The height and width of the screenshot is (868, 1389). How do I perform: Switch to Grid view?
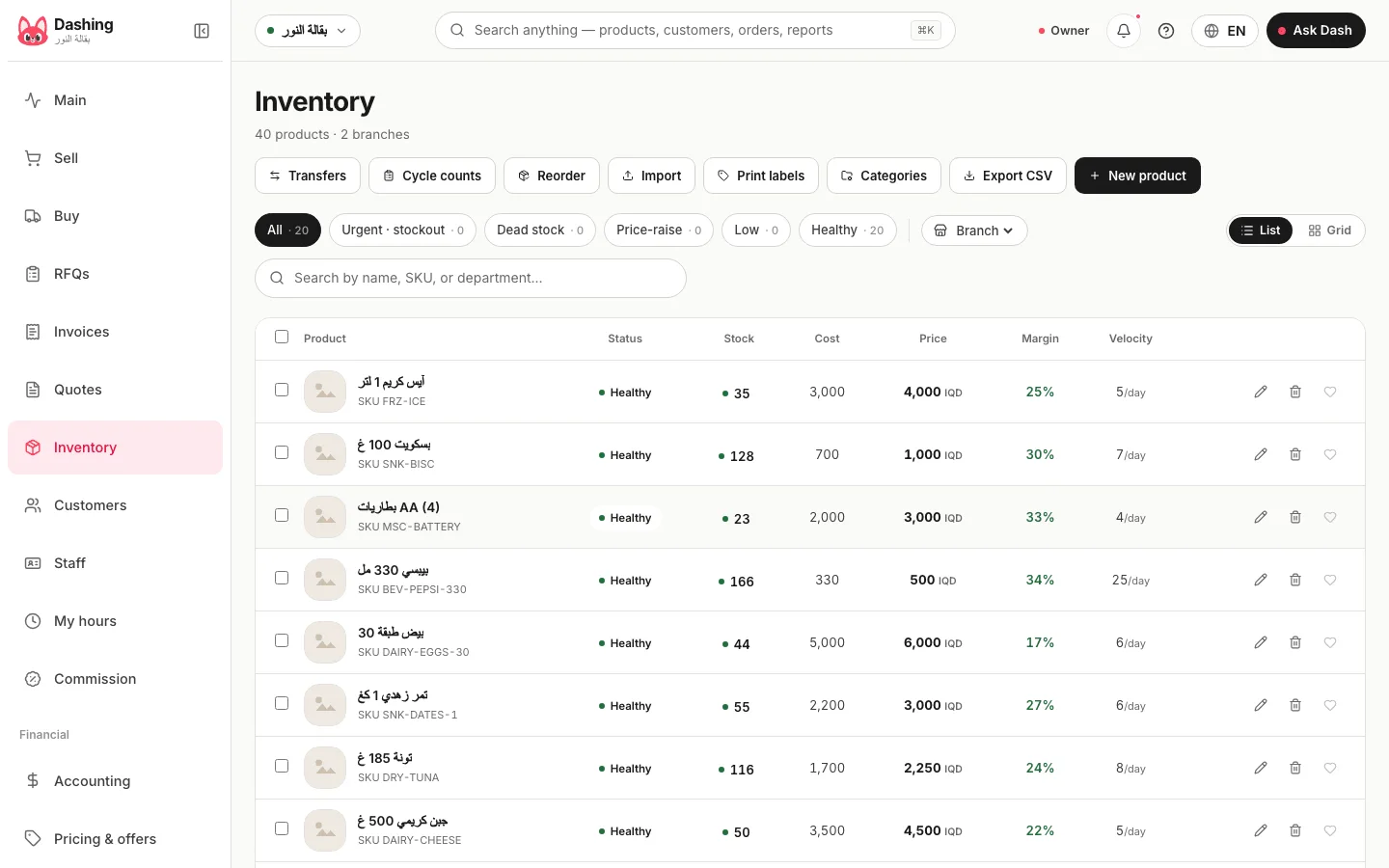(1329, 231)
